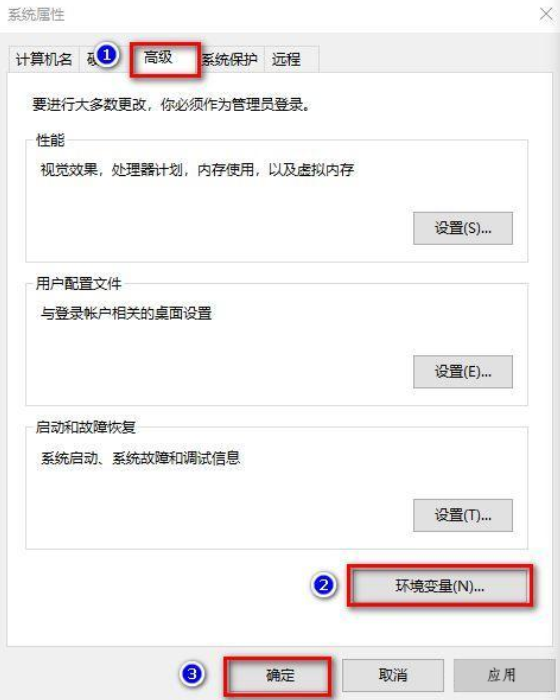
Task: Open startup and recovery 设置(T)... button
Action: pyautogui.click(x=463, y=516)
